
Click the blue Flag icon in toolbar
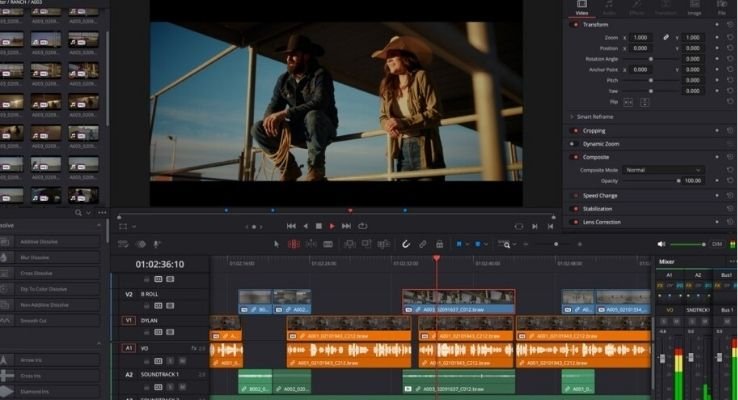(x=459, y=244)
